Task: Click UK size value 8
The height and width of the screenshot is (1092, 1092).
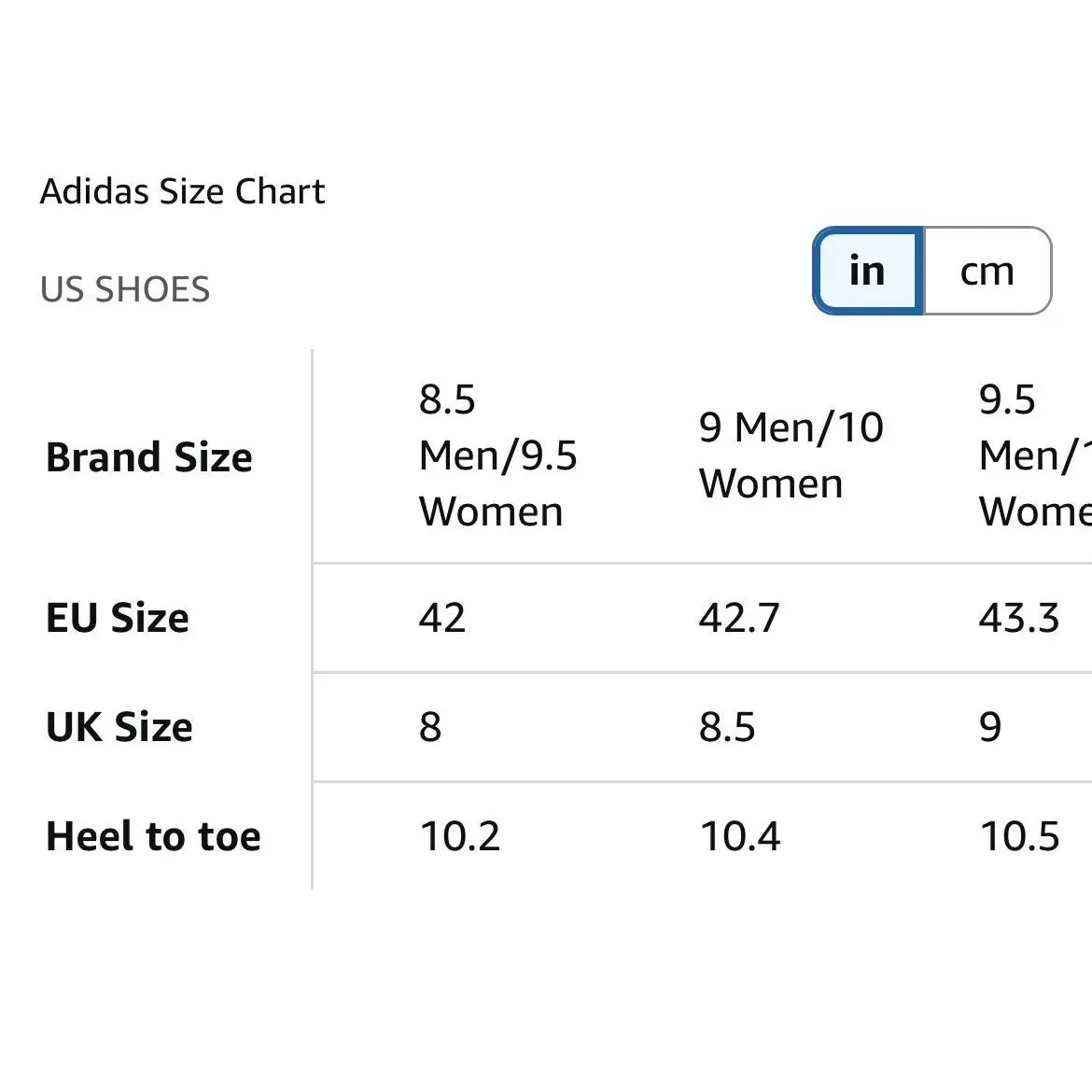Action: [x=430, y=727]
